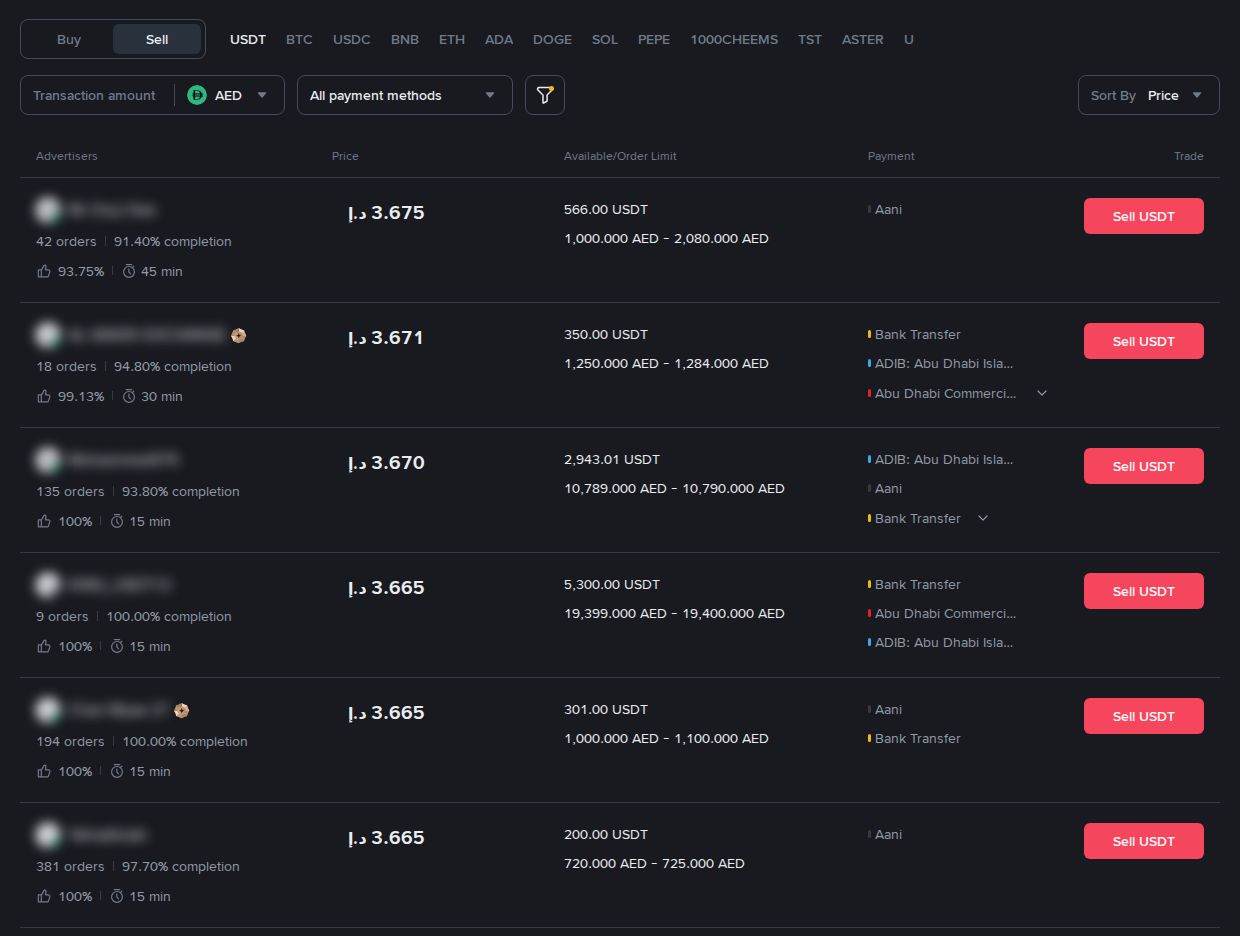Select the DOGE coin tab
The height and width of the screenshot is (936, 1240).
coord(552,39)
